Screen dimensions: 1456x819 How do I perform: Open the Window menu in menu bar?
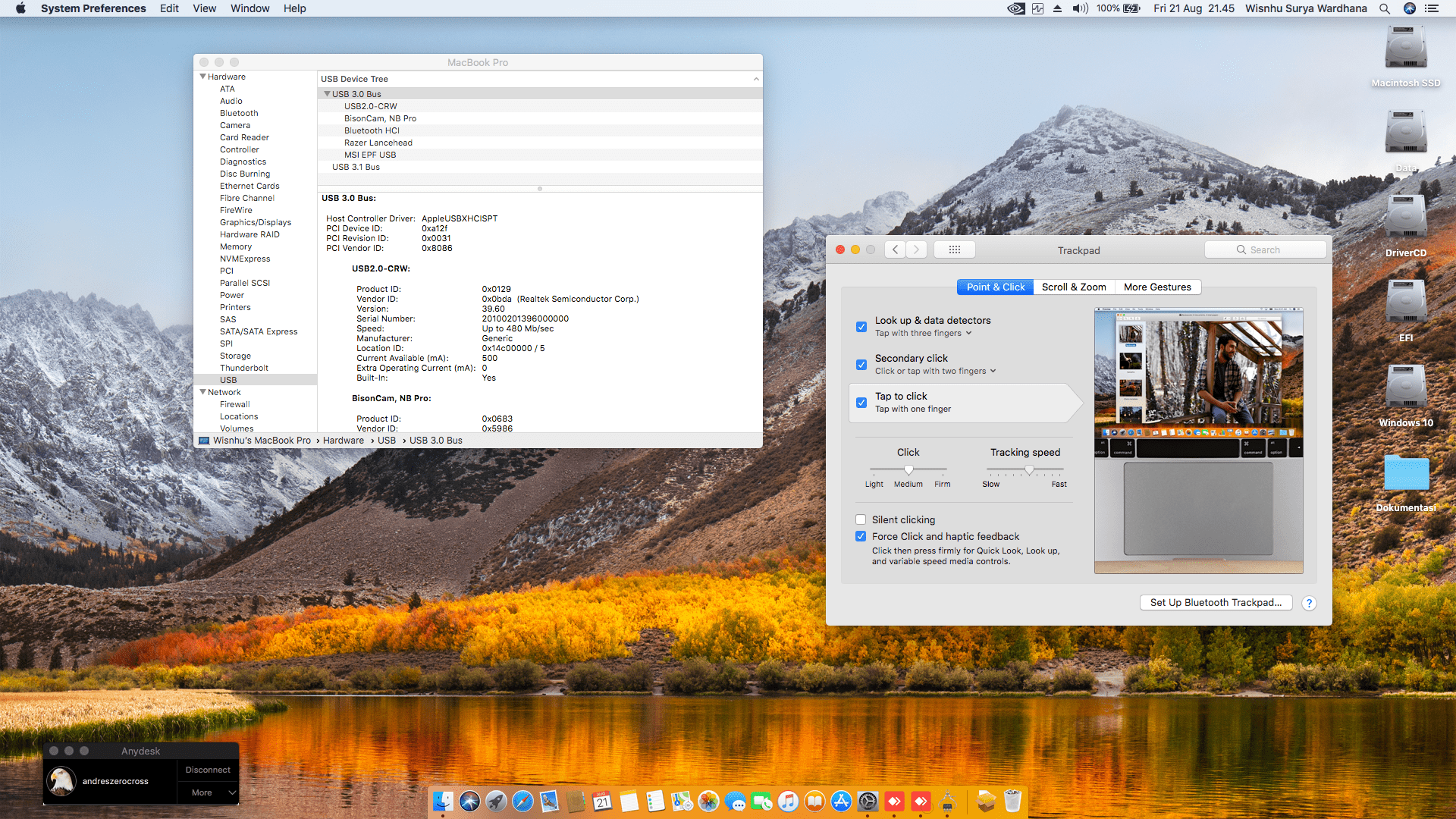click(x=249, y=8)
